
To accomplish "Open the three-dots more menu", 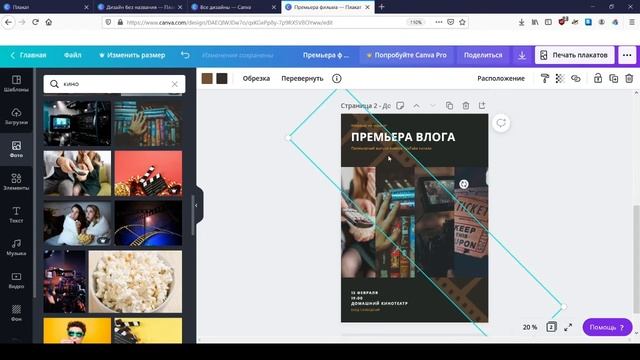I will tap(627, 55).
